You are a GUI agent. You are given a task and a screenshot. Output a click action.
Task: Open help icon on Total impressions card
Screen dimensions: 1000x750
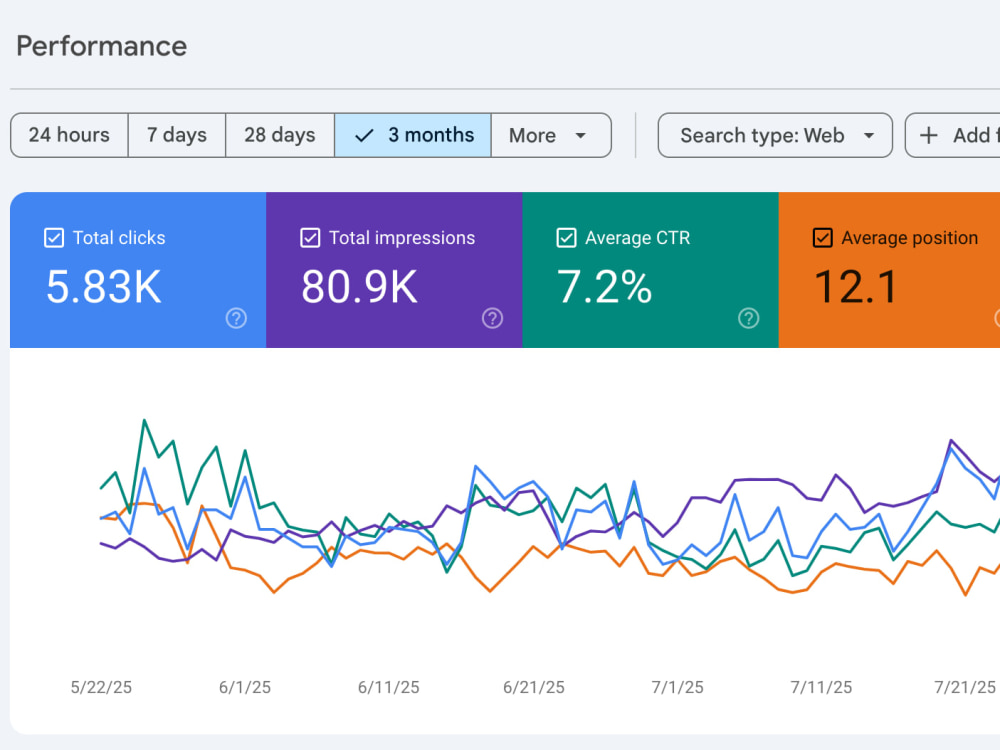click(x=492, y=318)
